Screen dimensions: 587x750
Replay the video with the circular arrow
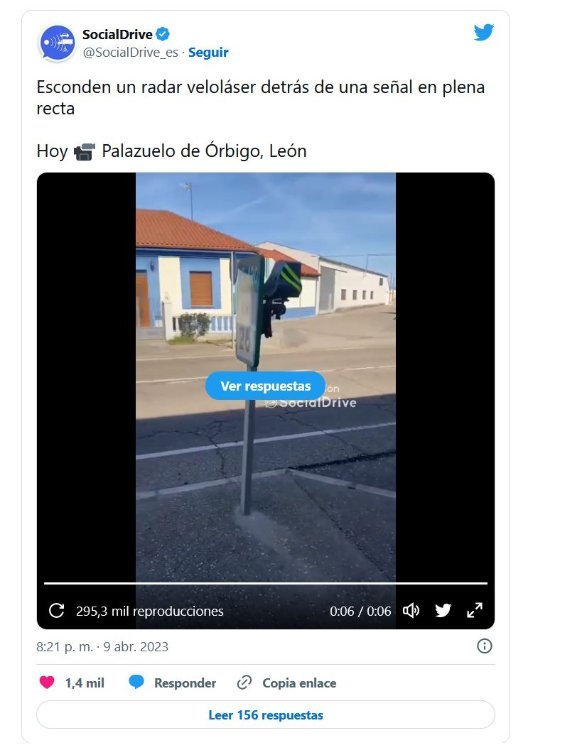(x=56, y=611)
